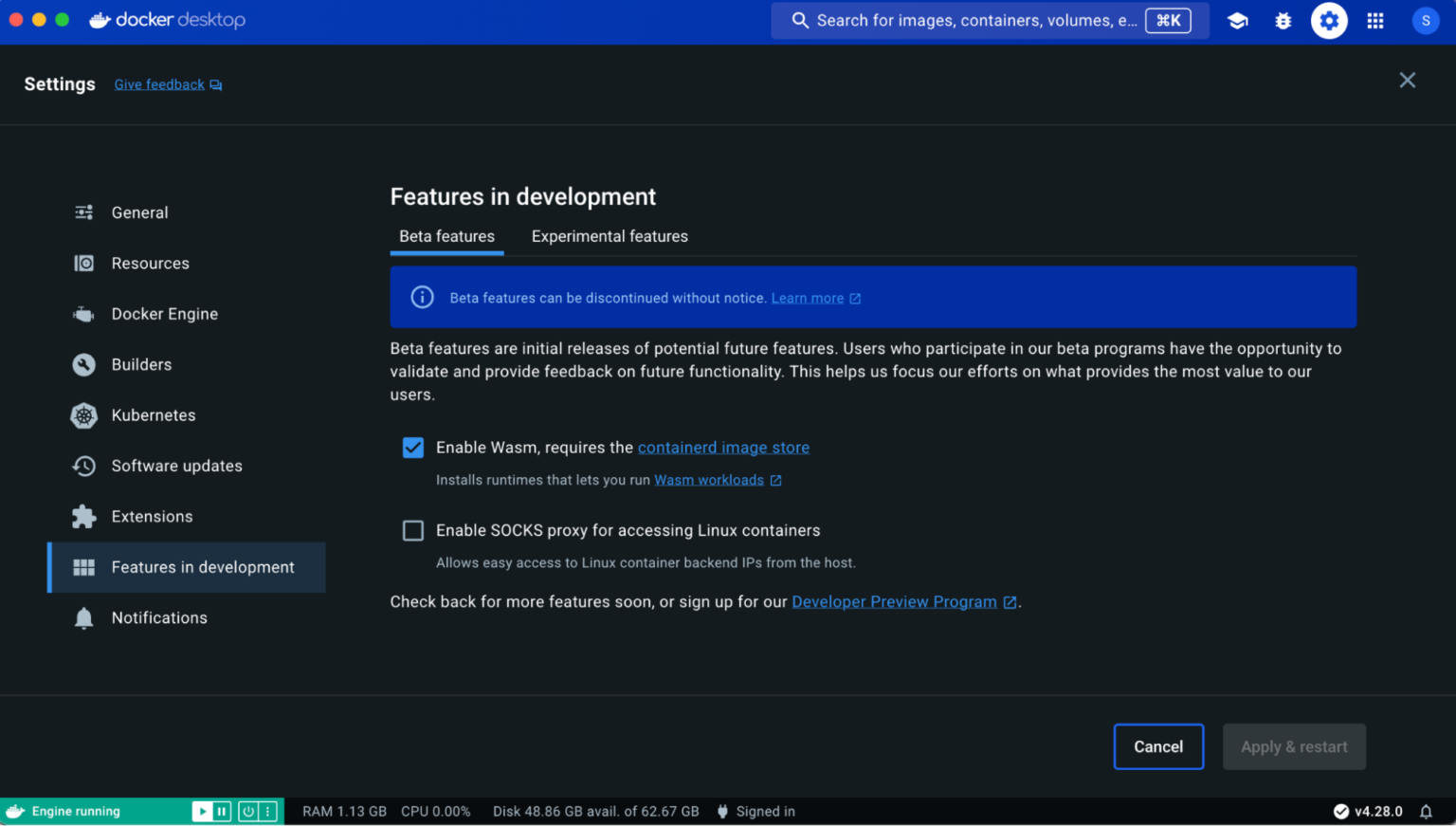Image resolution: width=1456 pixels, height=826 pixels.
Task: Select the Beta features tab
Action: (x=446, y=237)
